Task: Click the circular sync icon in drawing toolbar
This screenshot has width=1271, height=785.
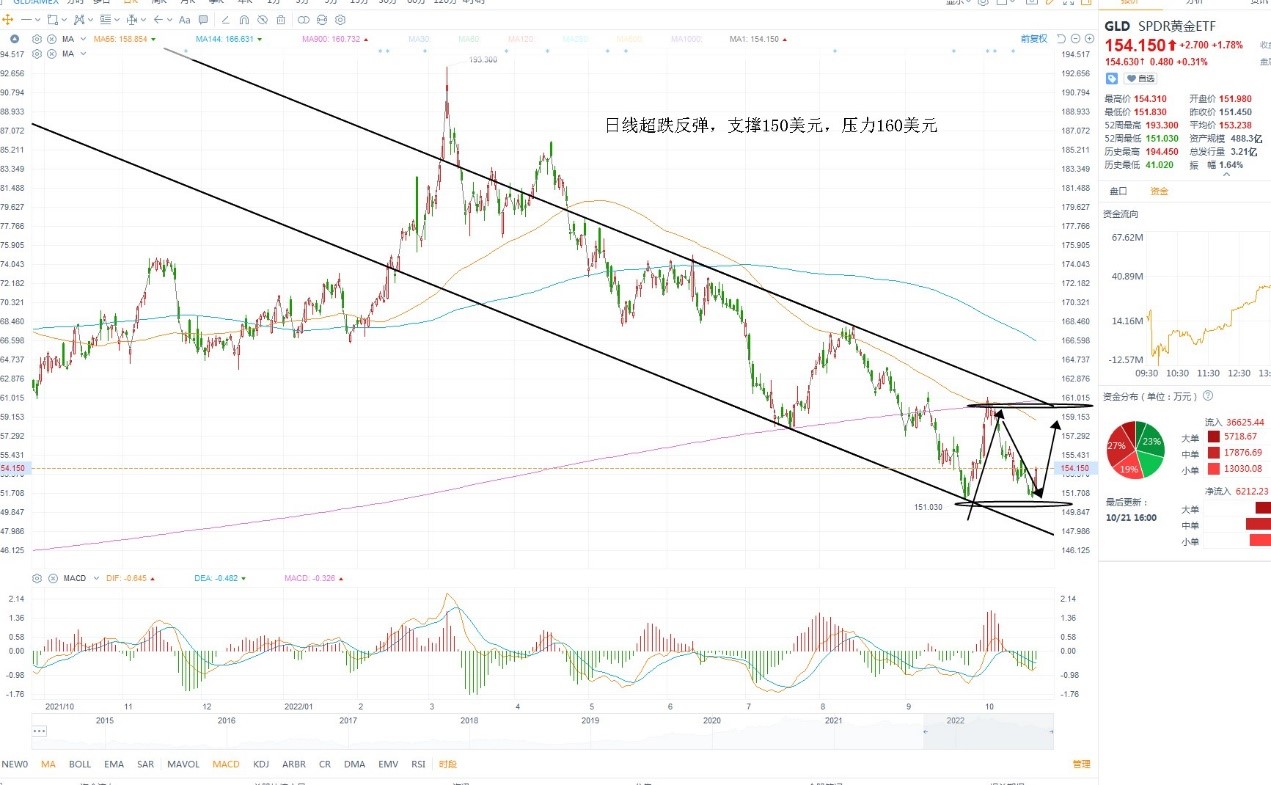Action: click(322, 20)
